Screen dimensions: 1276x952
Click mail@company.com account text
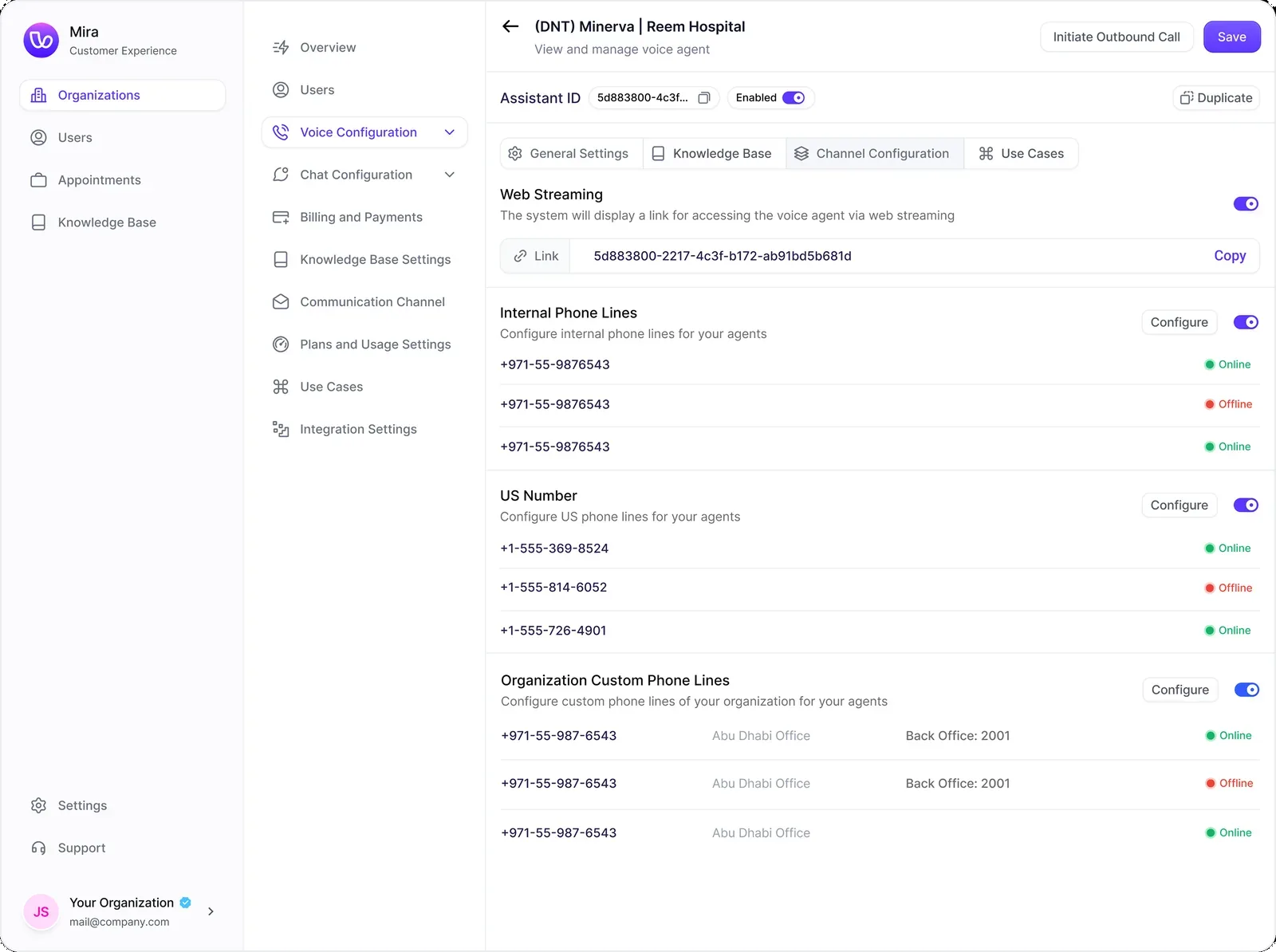click(120, 922)
